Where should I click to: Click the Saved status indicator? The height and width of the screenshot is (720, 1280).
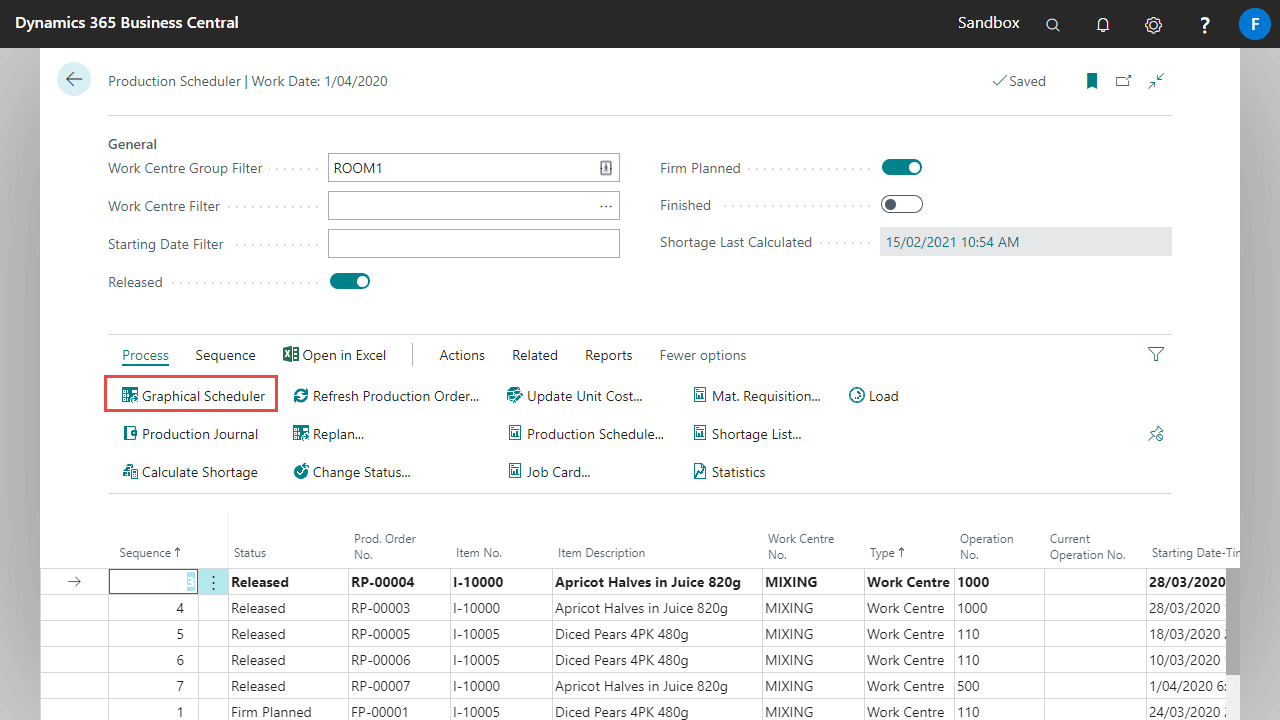[x=1019, y=81]
